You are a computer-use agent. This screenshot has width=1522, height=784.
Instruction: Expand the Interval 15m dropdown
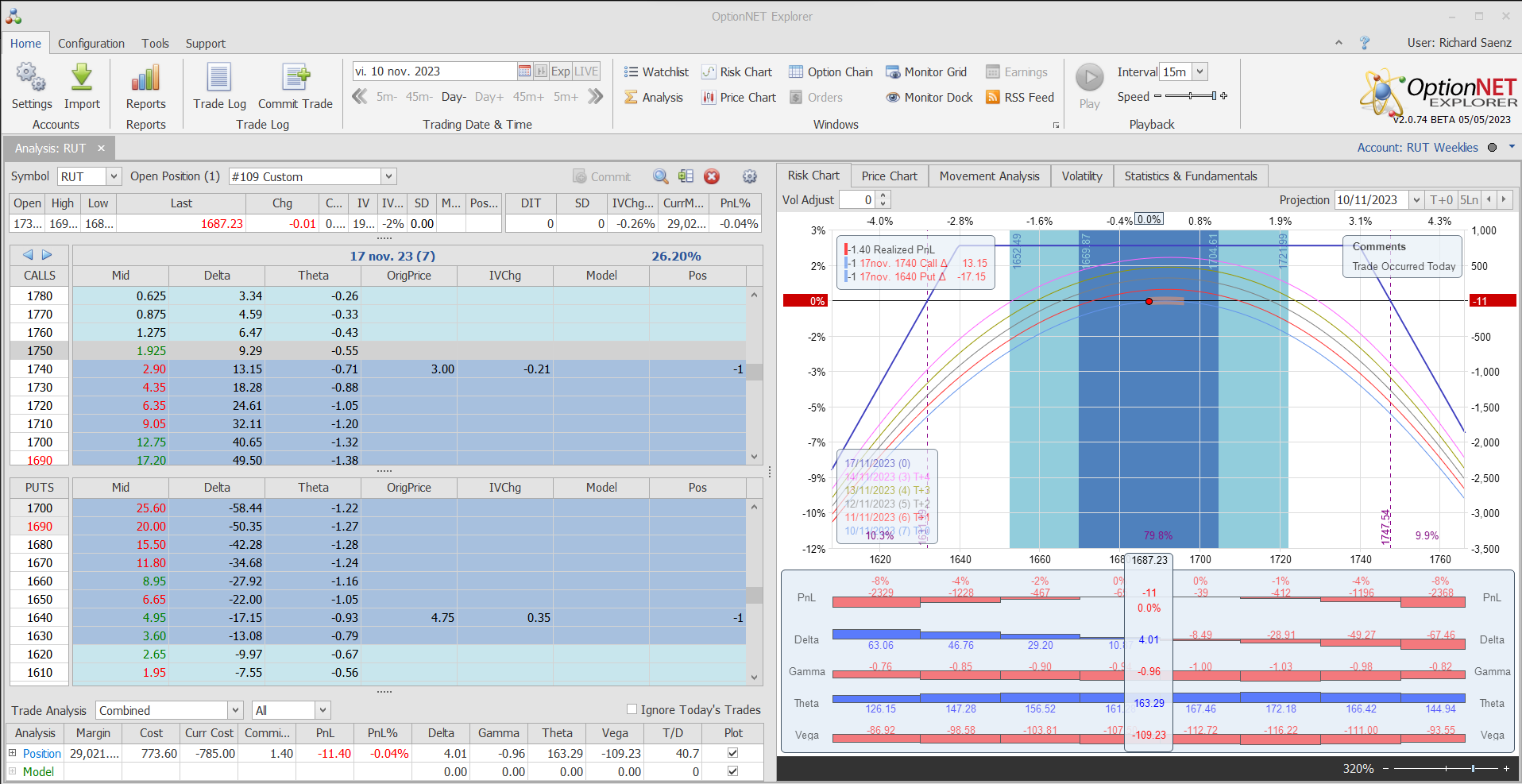1200,71
